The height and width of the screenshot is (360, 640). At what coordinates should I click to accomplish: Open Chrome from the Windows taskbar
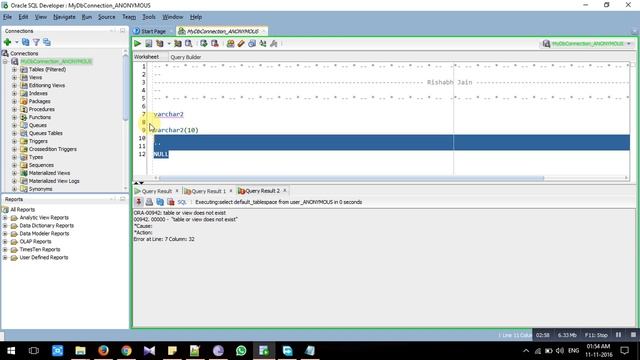[127, 351]
